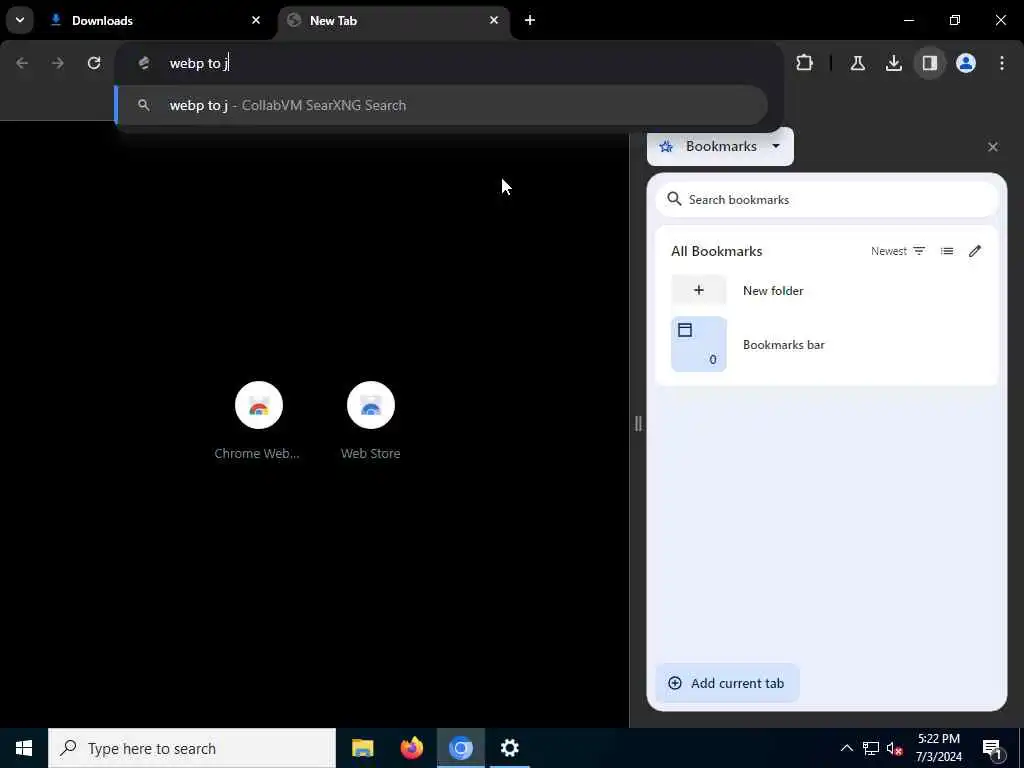Open the clock showing 5:22 PM

[x=939, y=748]
